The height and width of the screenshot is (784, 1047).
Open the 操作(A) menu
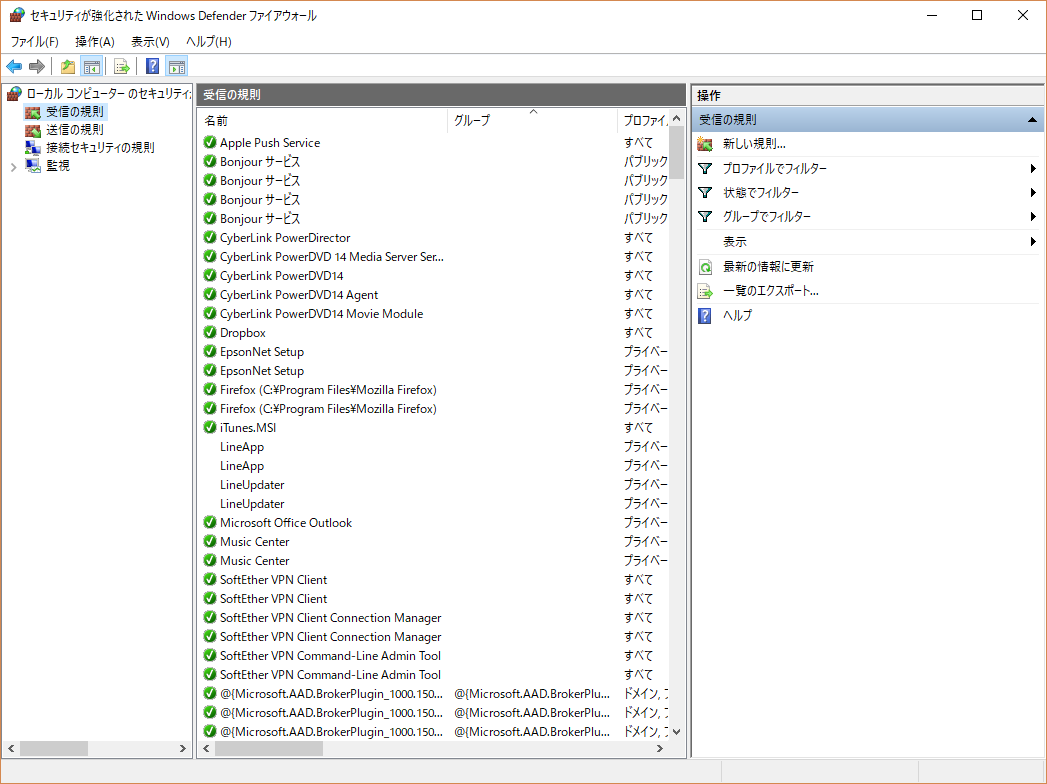click(x=95, y=41)
